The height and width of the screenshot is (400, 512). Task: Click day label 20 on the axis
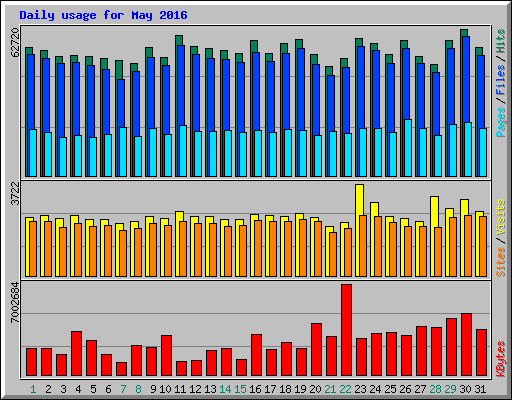pos(315,389)
